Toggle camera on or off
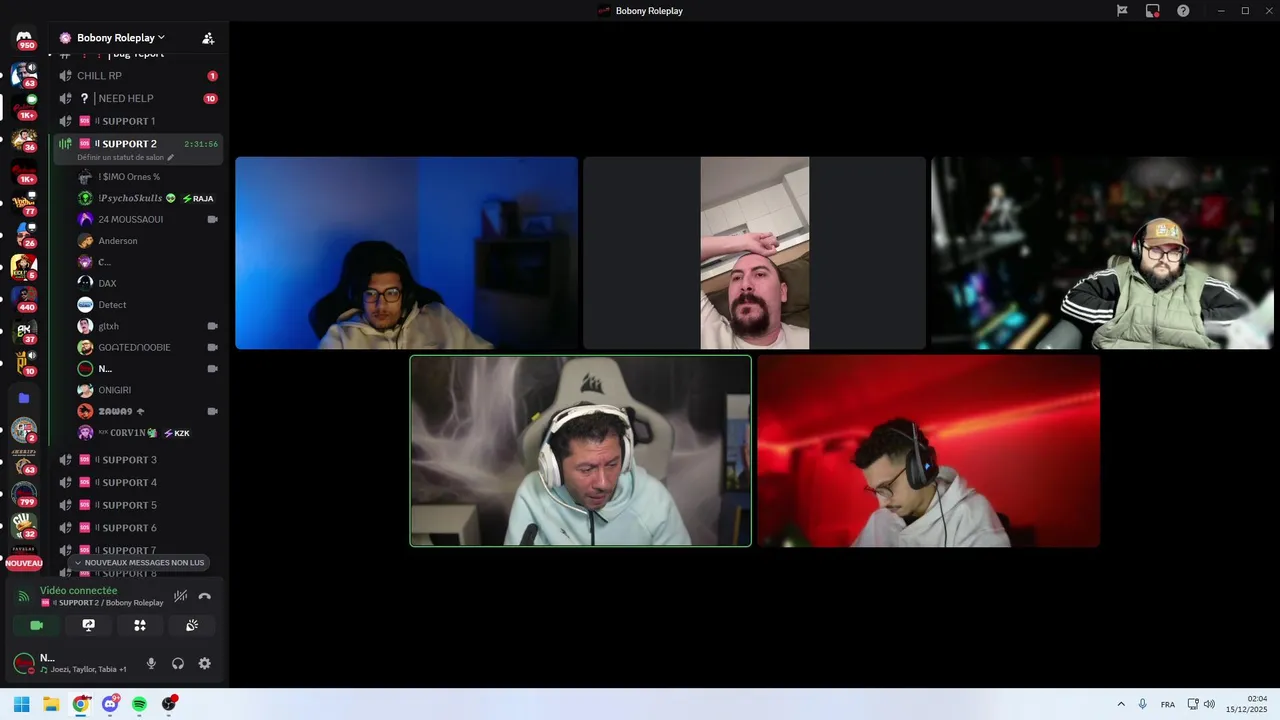Screen dimensions: 1280x720 click(36, 625)
